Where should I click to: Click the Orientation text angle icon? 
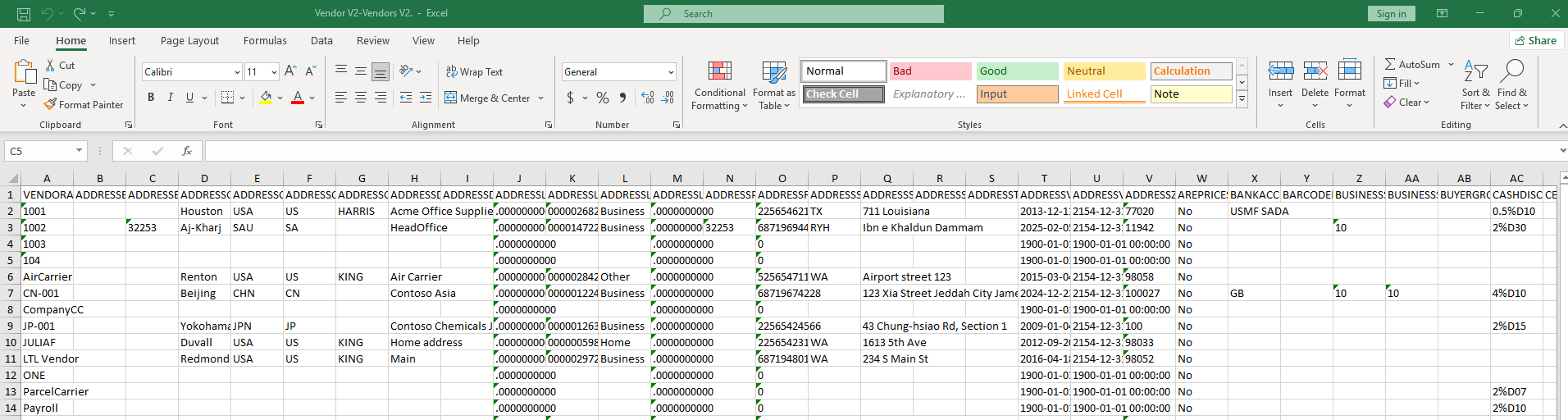pos(406,71)
